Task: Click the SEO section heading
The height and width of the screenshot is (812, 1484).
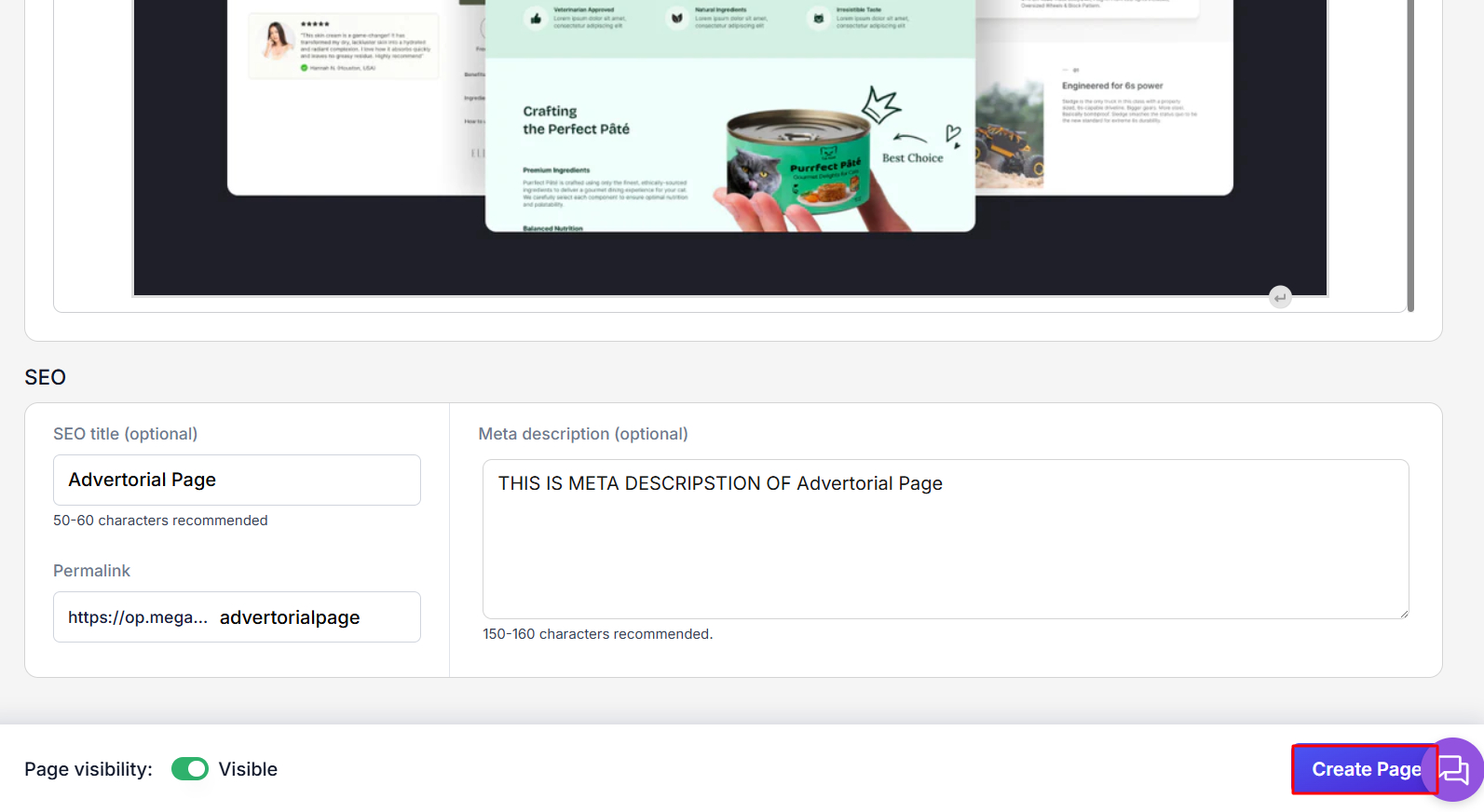Action: 45,377
